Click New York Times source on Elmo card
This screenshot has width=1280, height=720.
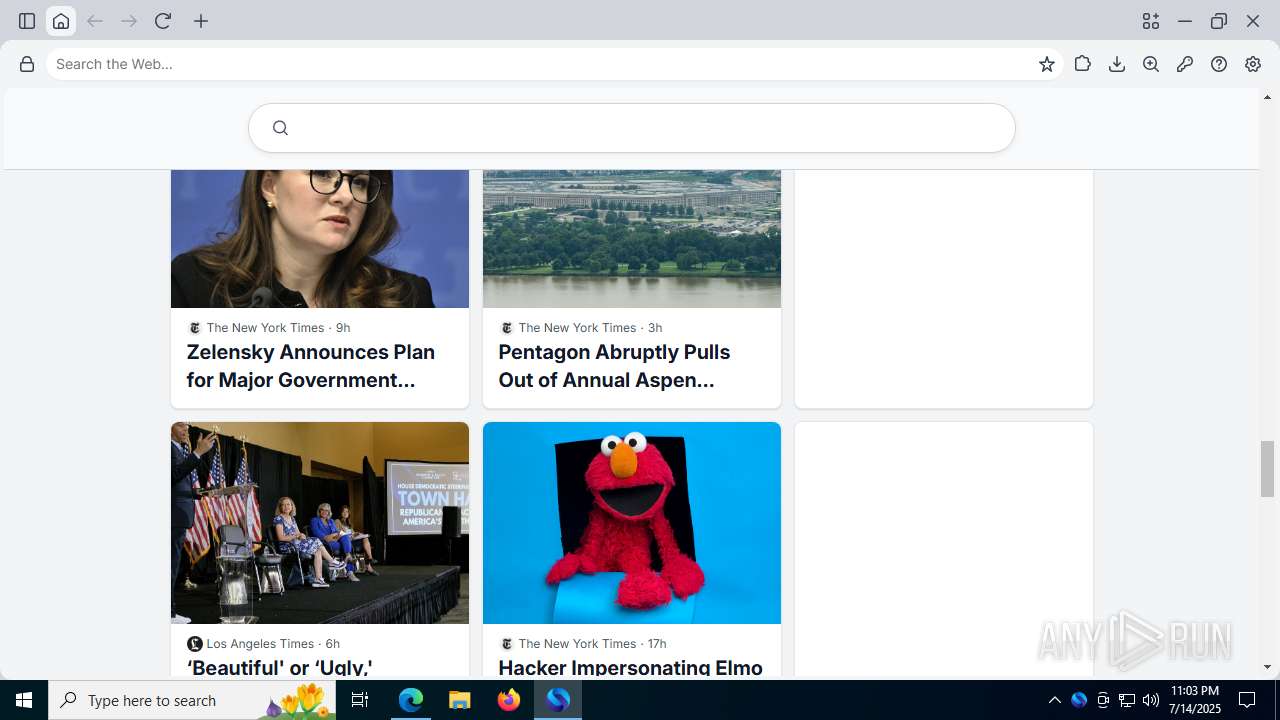pyautogui.click(x=577, y=644)
